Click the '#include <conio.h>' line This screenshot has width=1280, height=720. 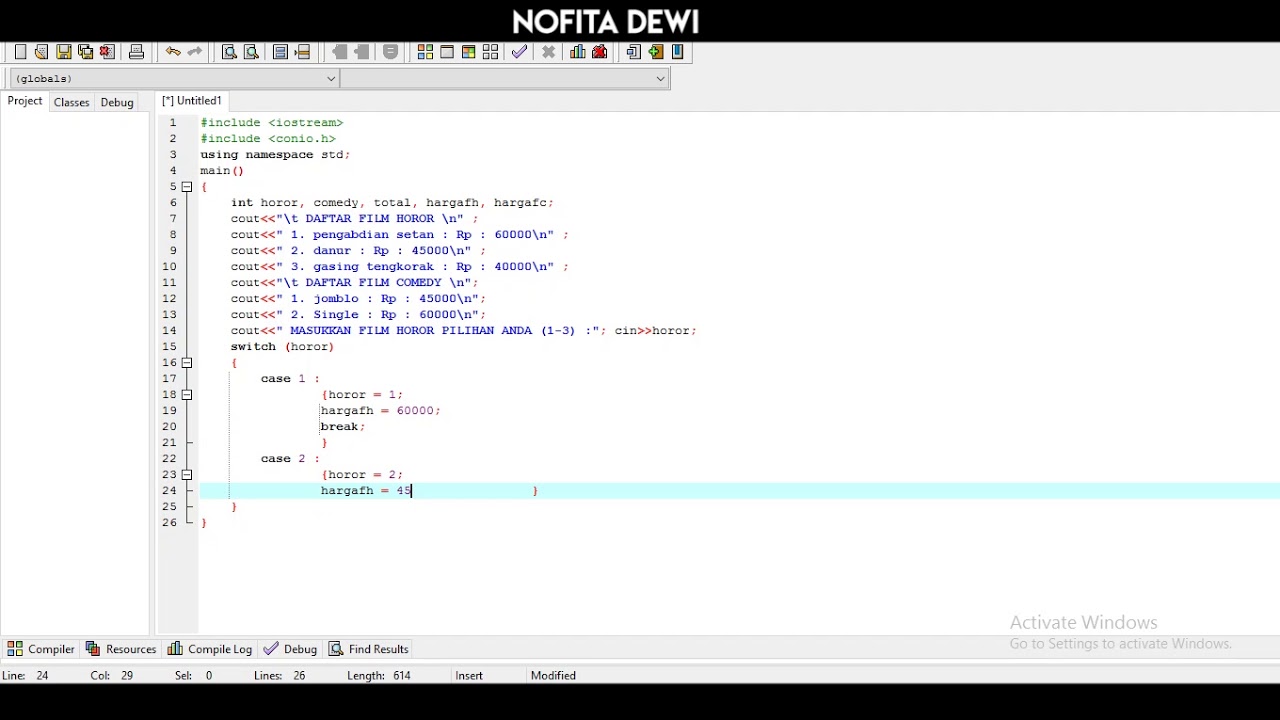pos(268,139)
